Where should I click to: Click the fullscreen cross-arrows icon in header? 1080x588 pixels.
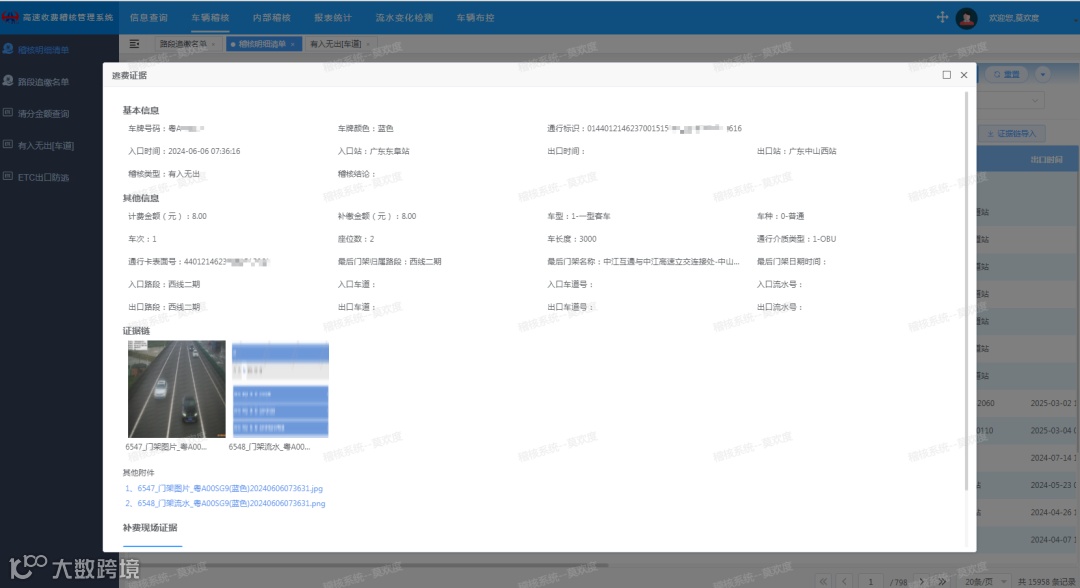pos(942,17)
